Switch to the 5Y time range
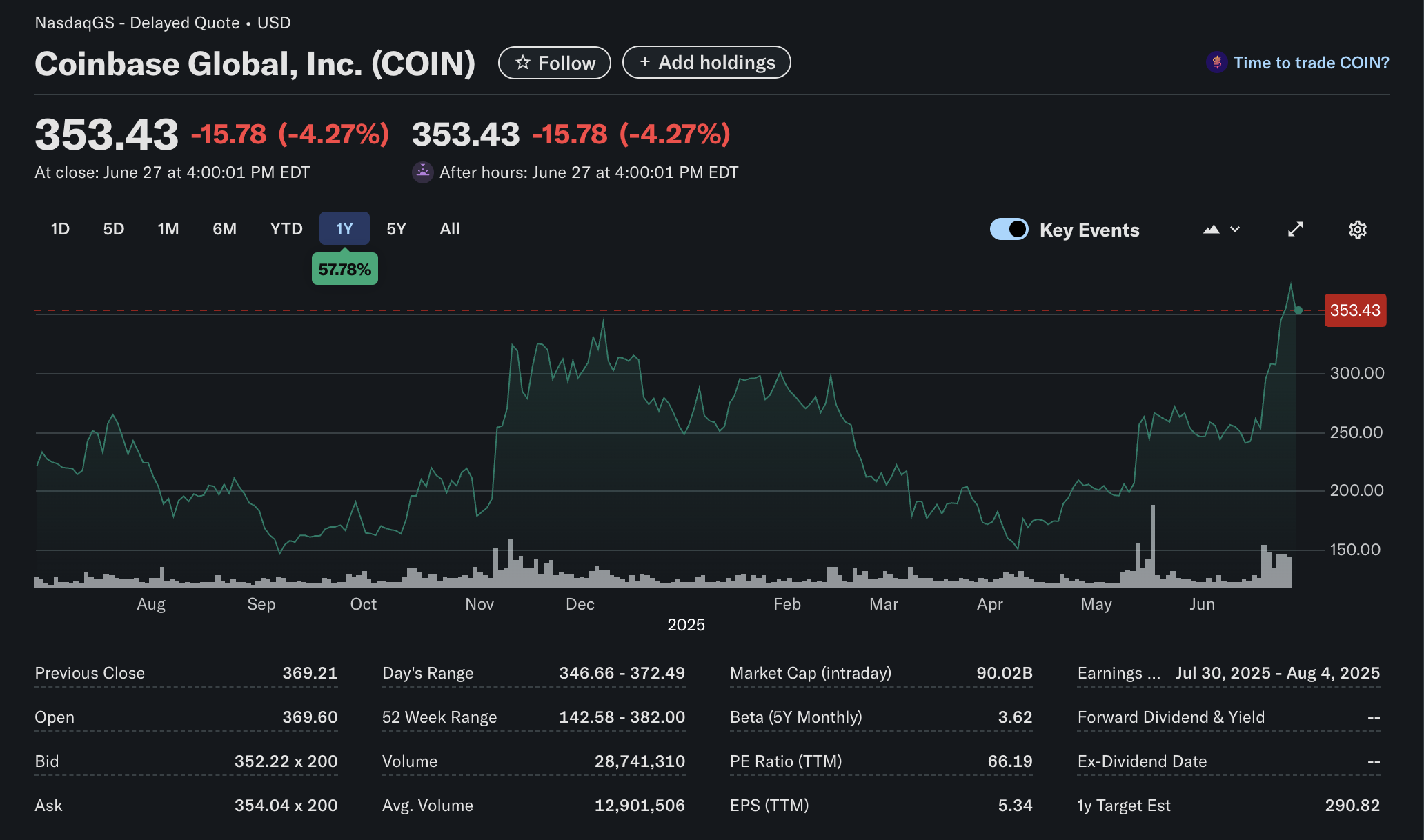The height and width of the screenshot is (840, 1424). pyautogui.click(x=396, y=229)
